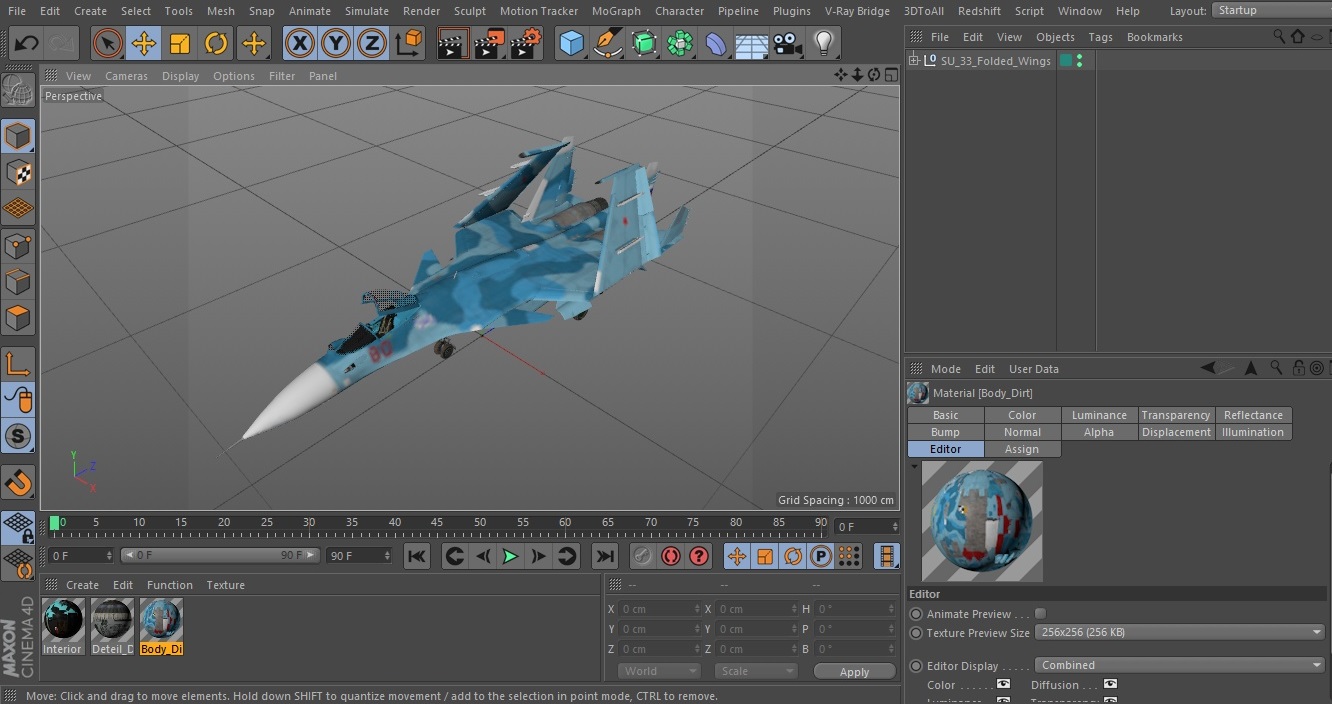Click the Record Active Objects button
This screenshot has height=704, width=1332.
click(643, 556)
